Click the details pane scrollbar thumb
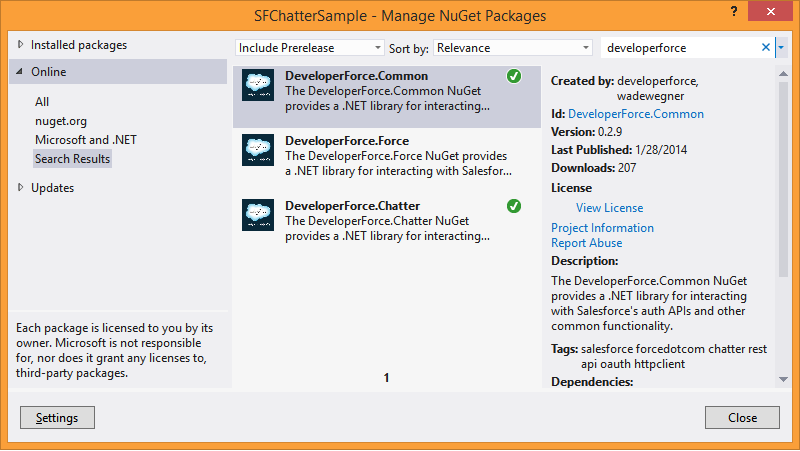800x451 pixels. (783, 179)
